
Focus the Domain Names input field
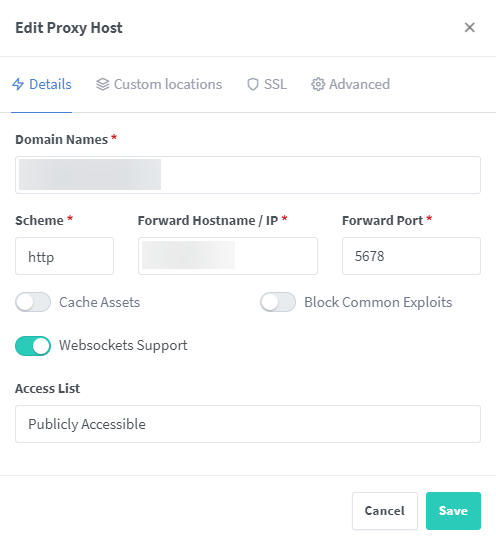pyautogui.click(x=248, y=175)
